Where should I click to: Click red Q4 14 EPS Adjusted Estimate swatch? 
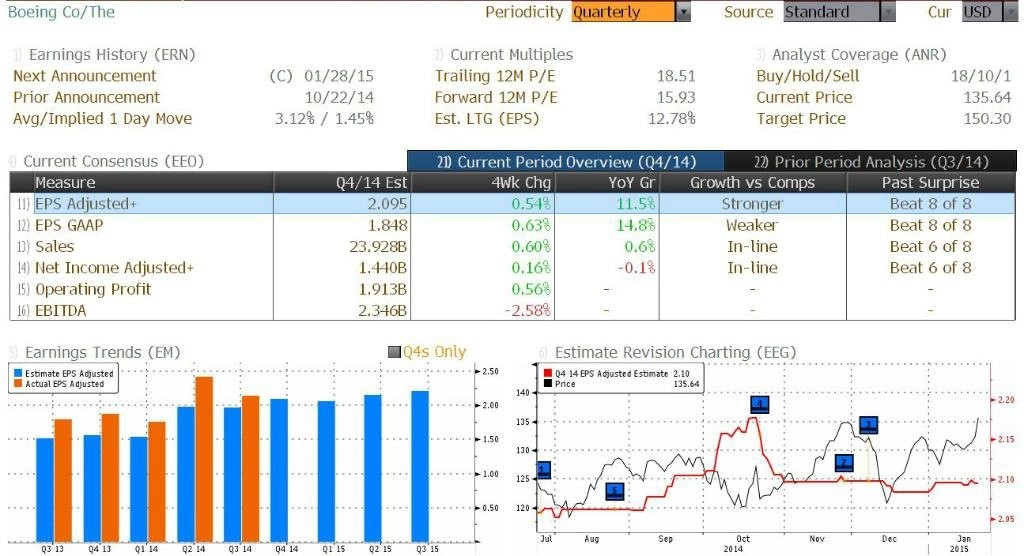point(547,374)
